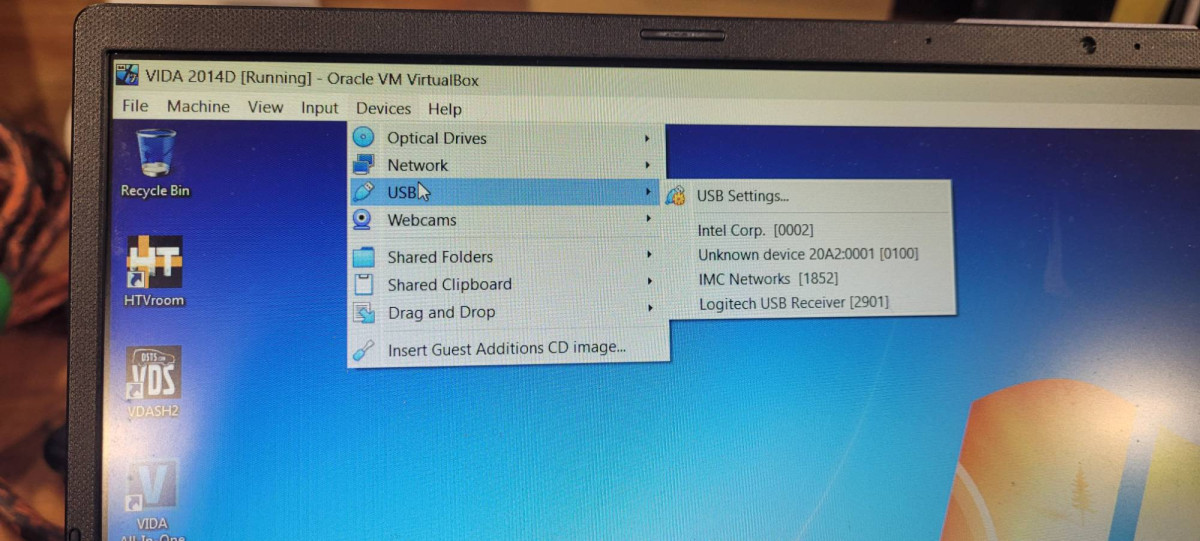Open the Input menu

tap(320, 108)
